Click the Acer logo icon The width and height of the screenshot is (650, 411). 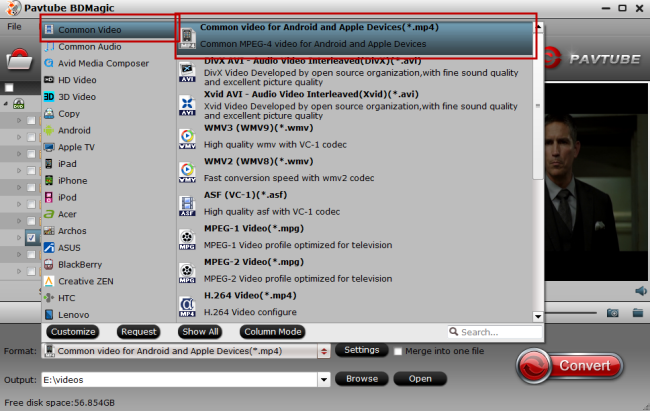click(x=49, y=214)
